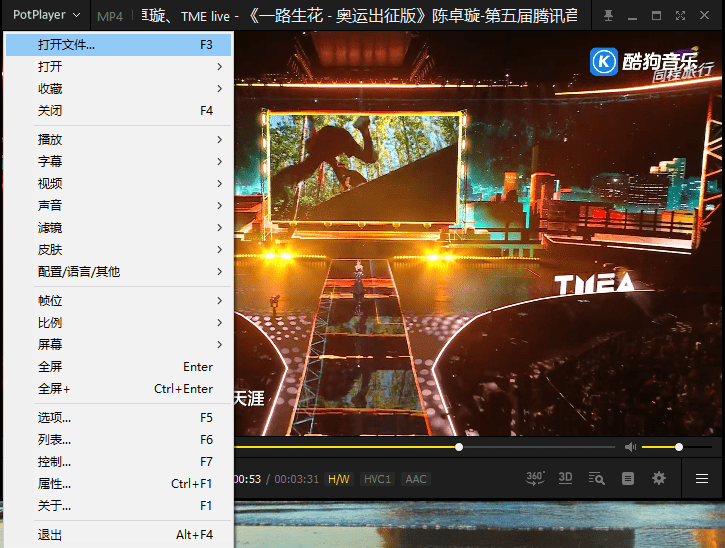725x548 pixels.
Task: Close the PotPlayer window
Action: (704, 16)
